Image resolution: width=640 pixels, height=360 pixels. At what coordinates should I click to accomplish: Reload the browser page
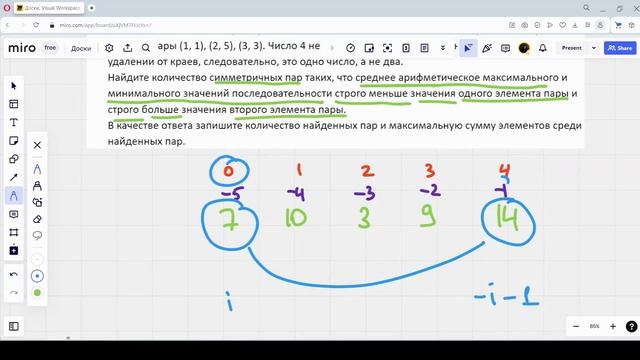coord(36,25)
